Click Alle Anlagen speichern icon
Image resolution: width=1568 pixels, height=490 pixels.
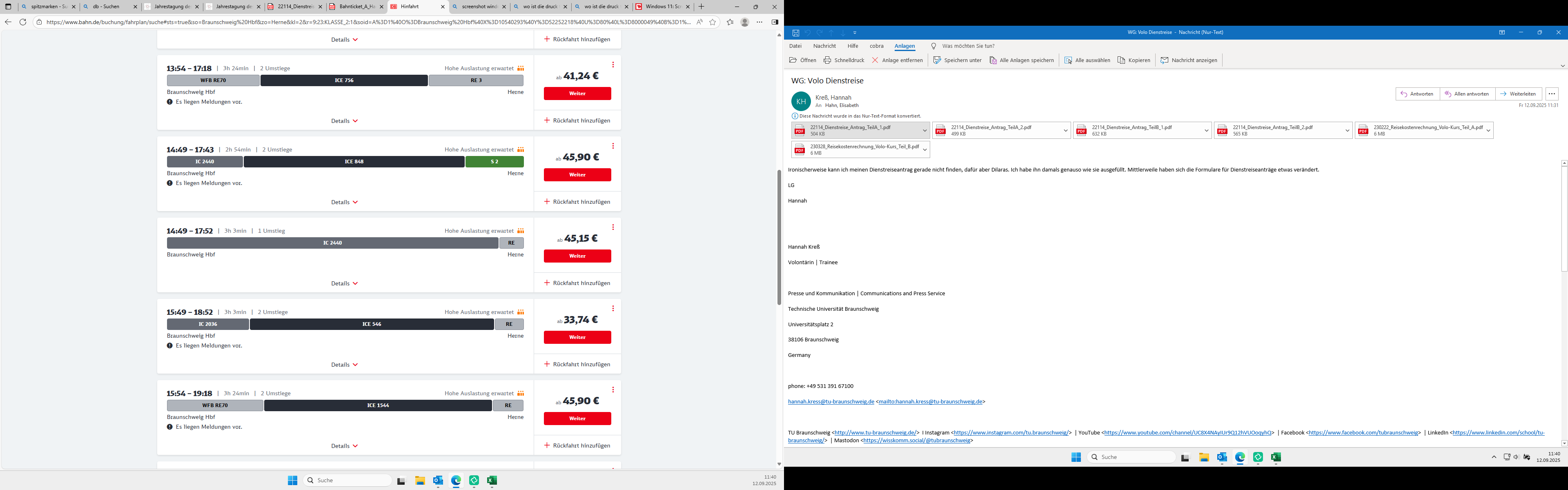click(993, 60)
